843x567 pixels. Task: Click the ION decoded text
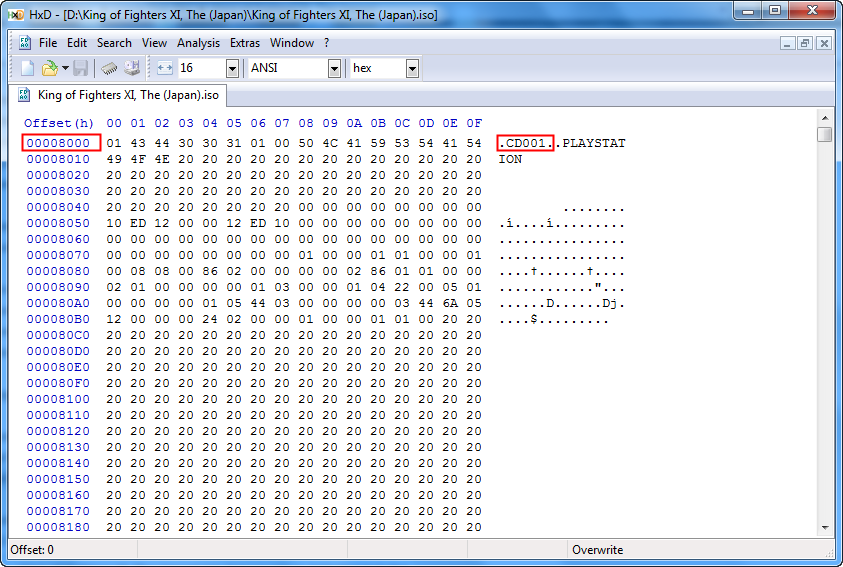click(x=510, y=159)
